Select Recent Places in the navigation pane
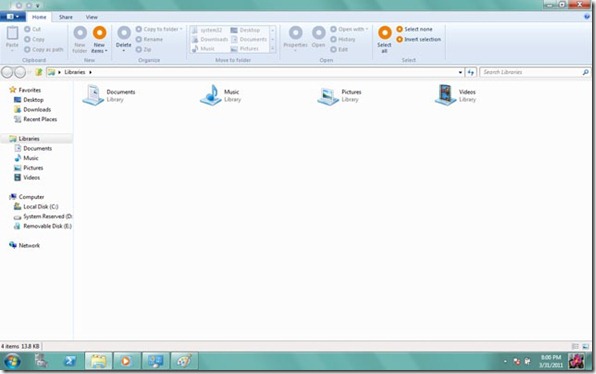Image resolution: width=596 pixels, height=374 pixels. [35, 119]
